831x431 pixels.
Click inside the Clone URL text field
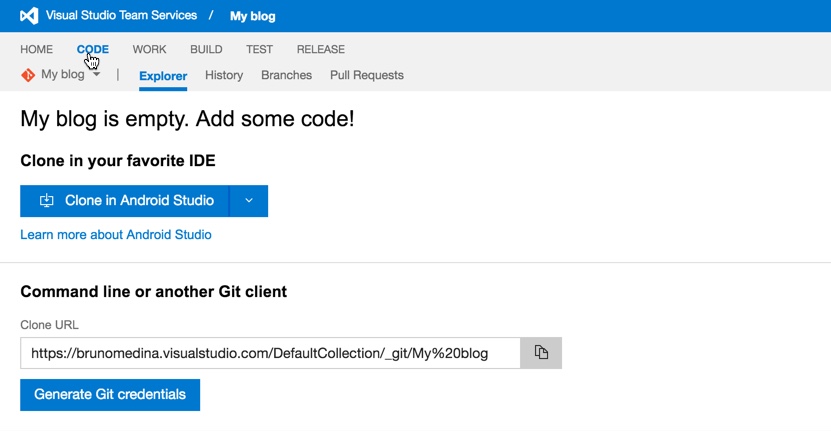coord(270,353)
